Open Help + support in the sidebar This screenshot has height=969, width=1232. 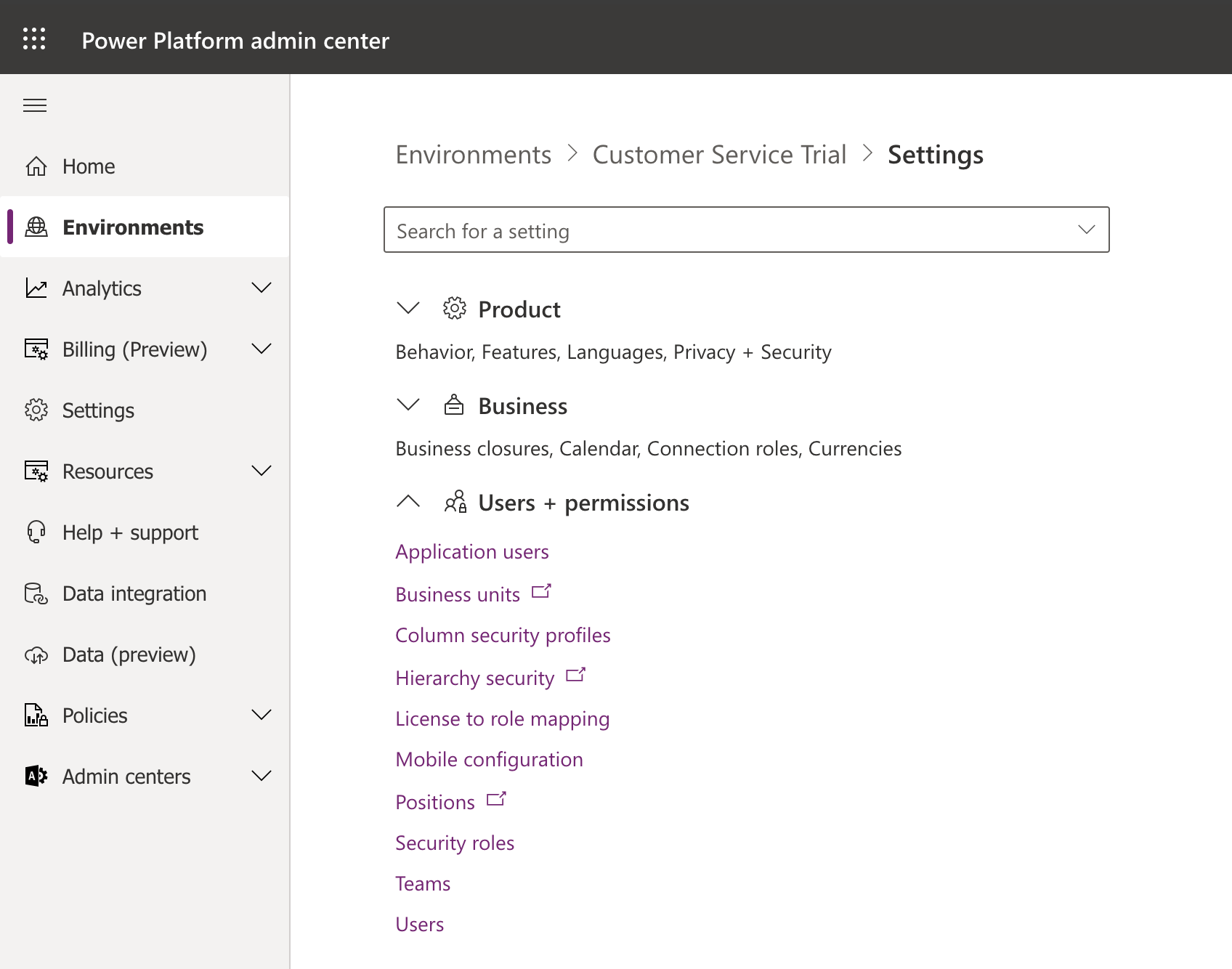[x=145, y=532]
